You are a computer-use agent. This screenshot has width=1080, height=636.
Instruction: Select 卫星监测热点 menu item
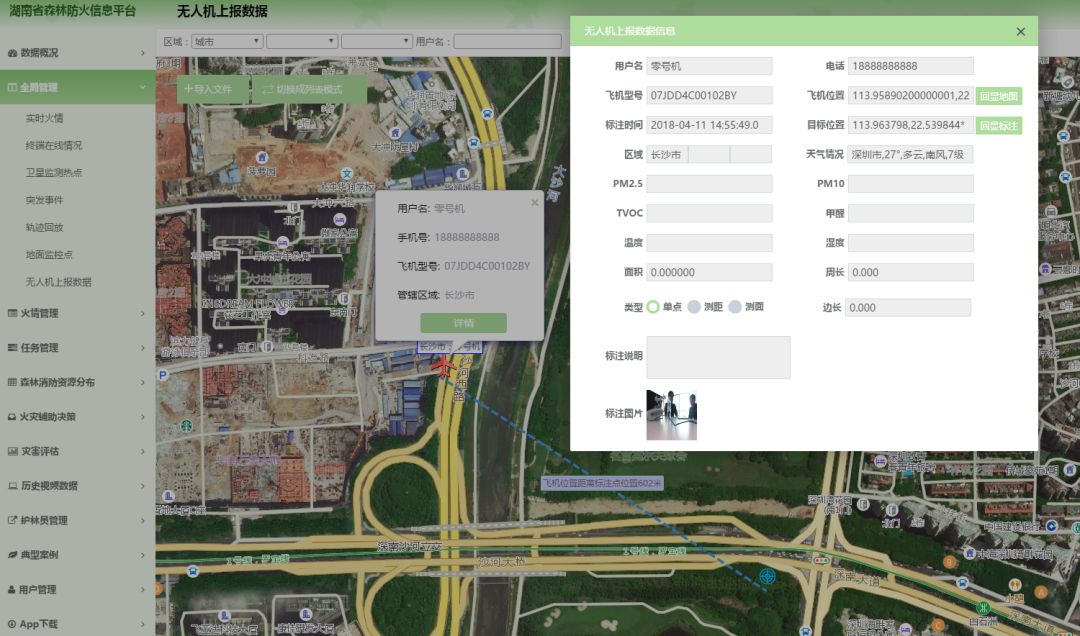click(x=54, y=173)
